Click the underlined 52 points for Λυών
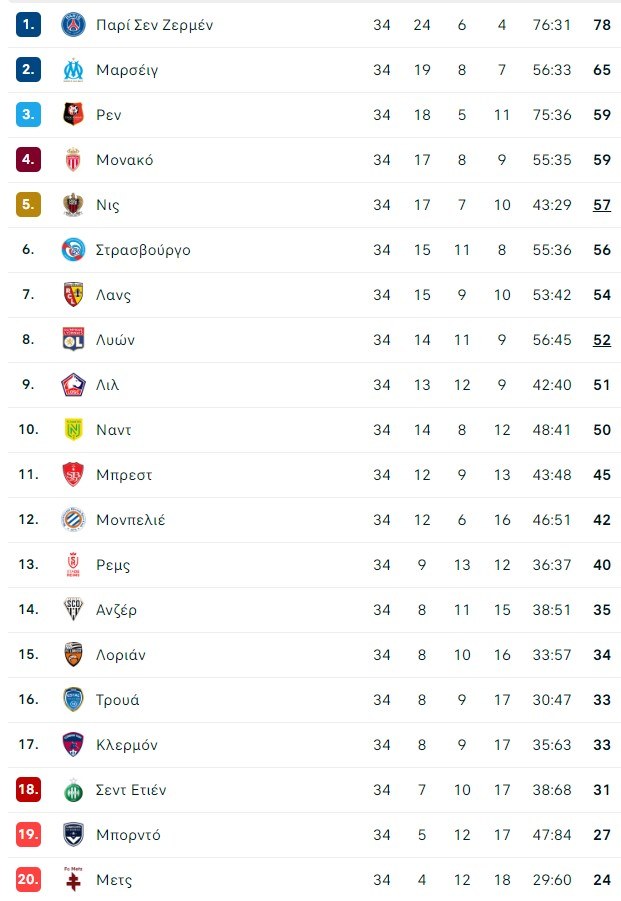The image size is (621, 901). click(x=601, y=340)
